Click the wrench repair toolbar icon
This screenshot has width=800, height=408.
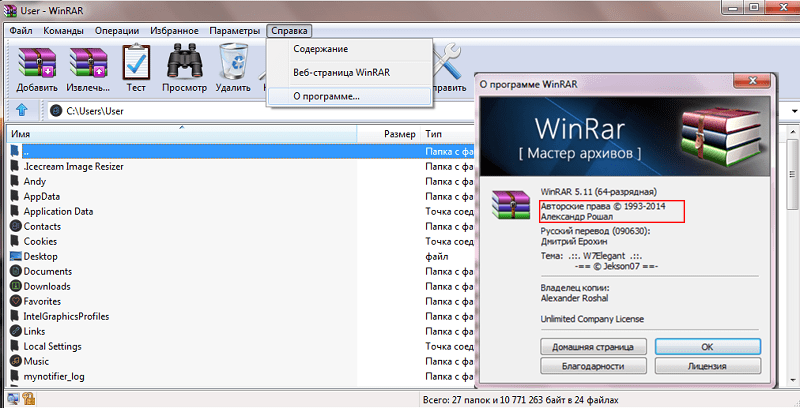[447, 61]
